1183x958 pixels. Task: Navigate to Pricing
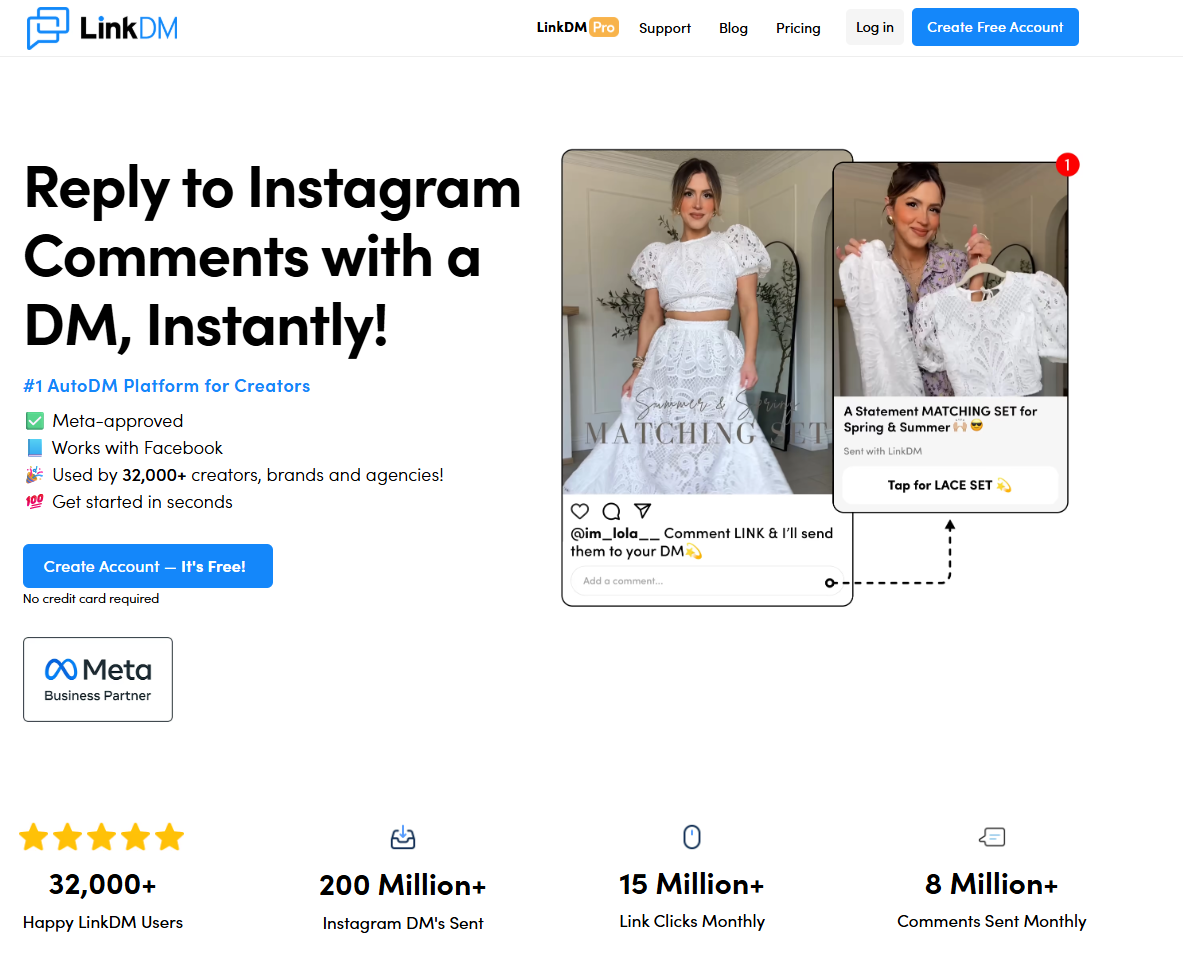pyautogui.click(x=798, y=28)
